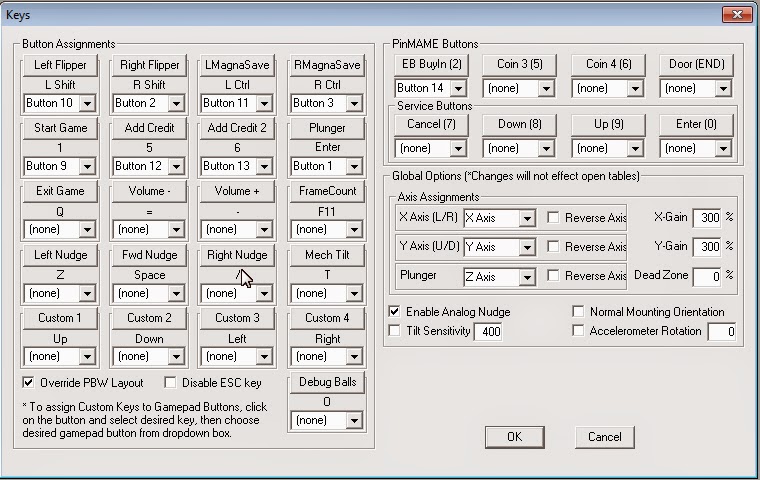Click the LMagnaSave assignment button
Screen dimensions: 760x480
(237, 65)
